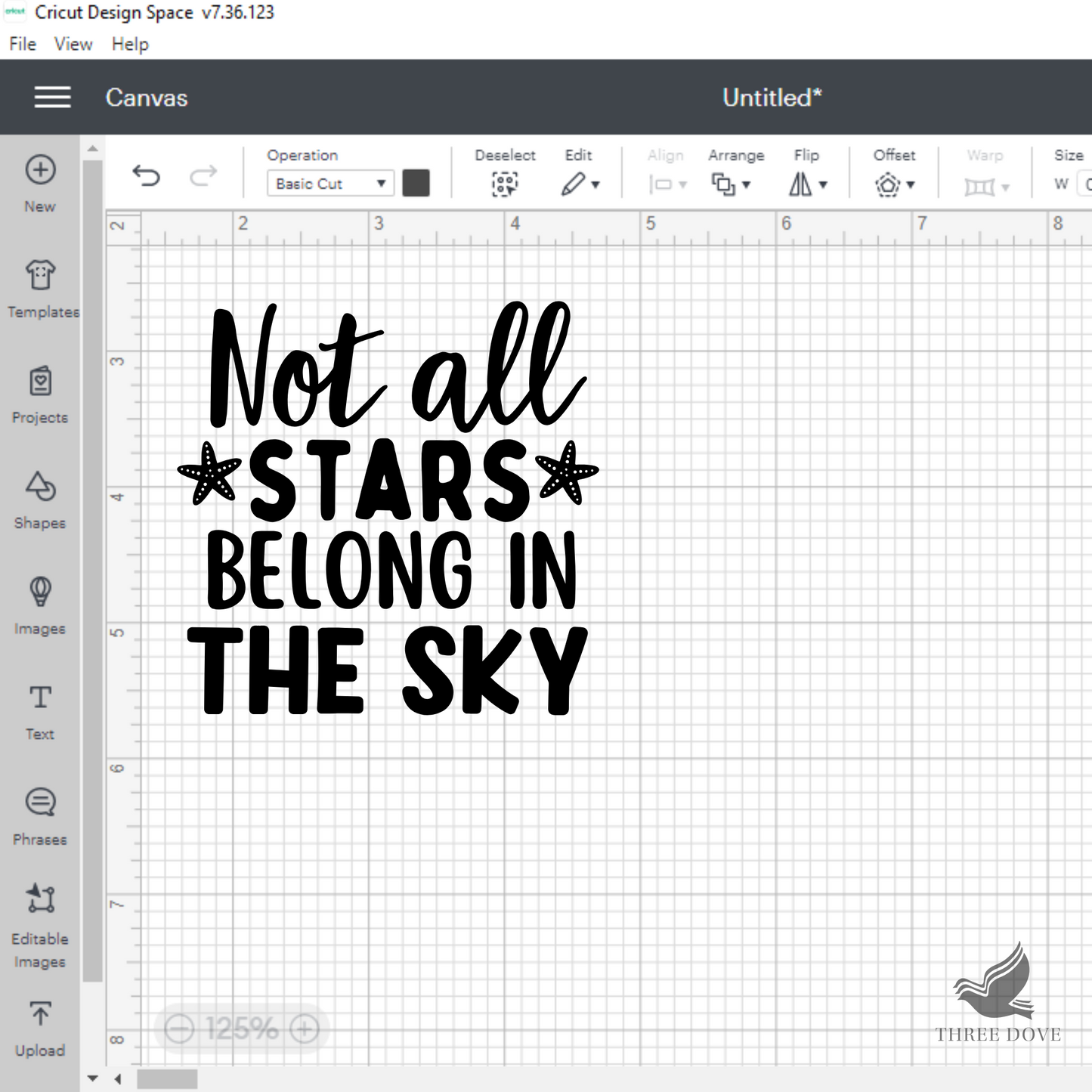Open Editable Images panel
Screen dimensions: 1092x1092
coord(40,926)
